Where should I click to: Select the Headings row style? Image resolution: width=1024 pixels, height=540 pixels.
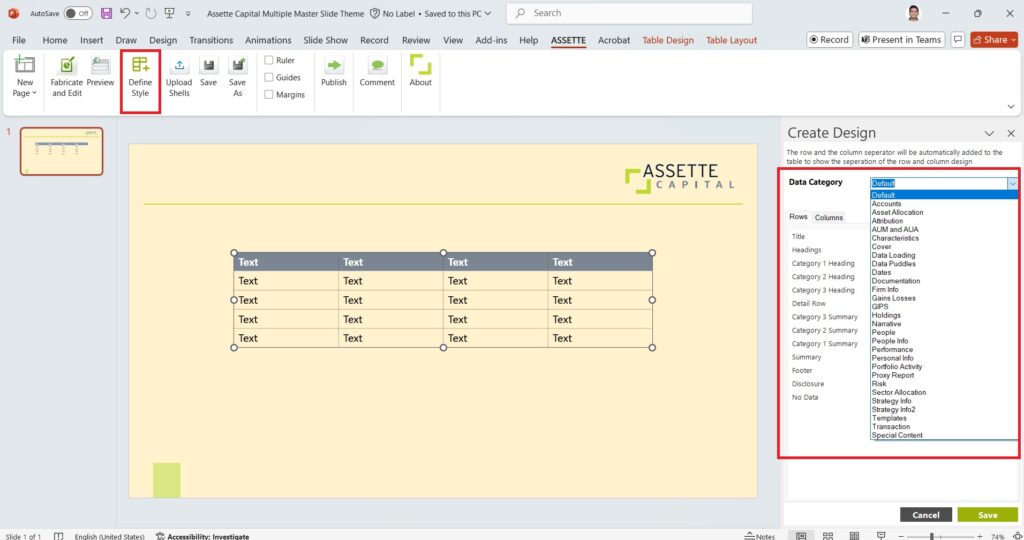(x=807, y=250)
